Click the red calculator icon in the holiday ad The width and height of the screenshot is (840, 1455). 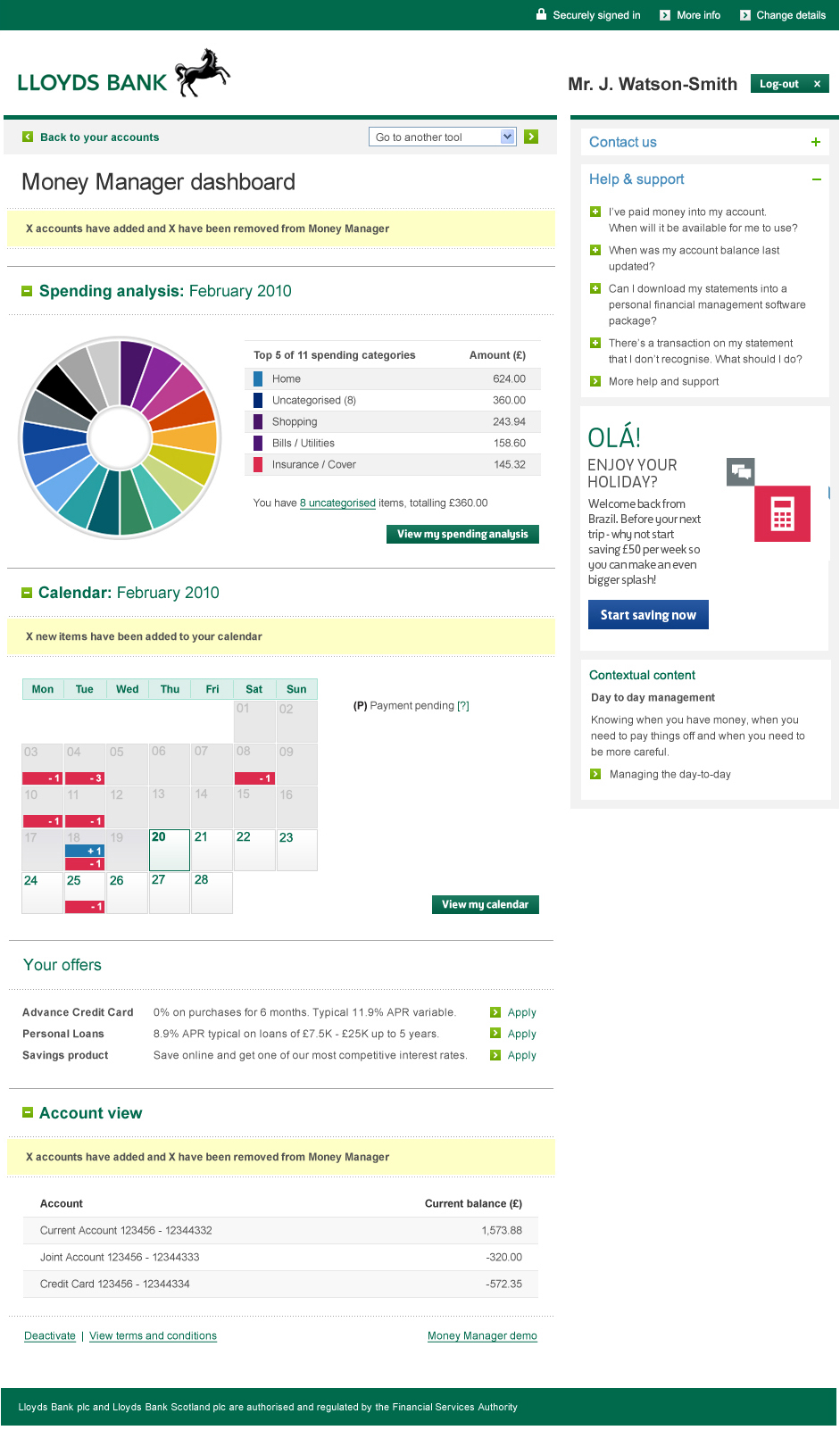click(x=782, y=514)
